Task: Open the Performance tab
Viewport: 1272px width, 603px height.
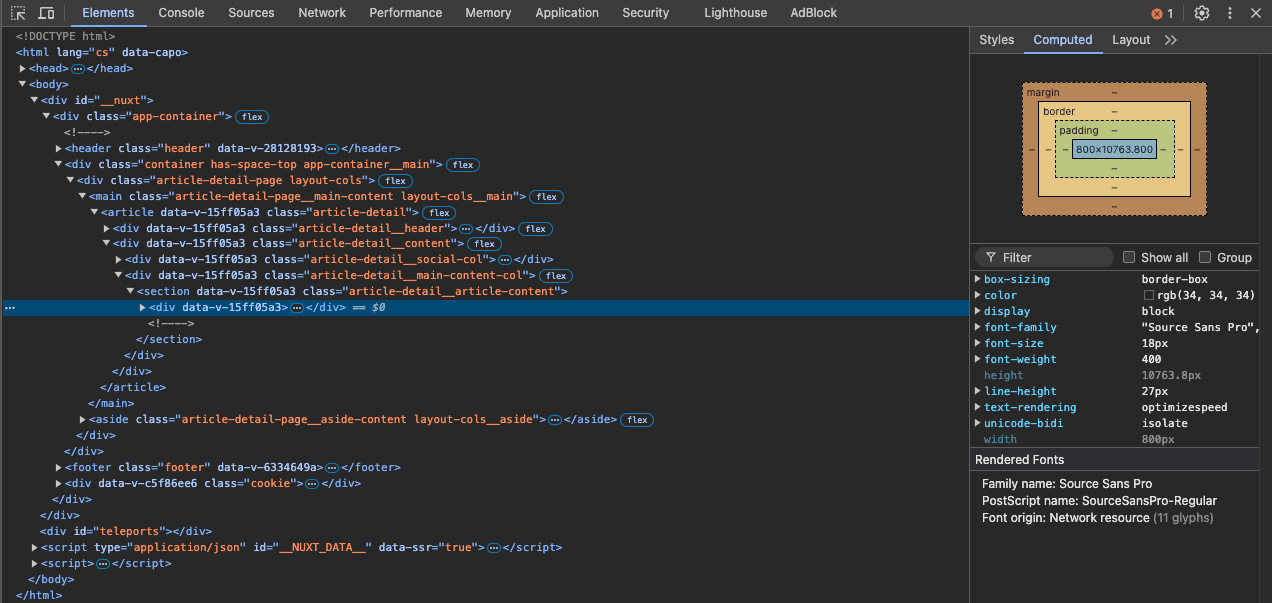Action: [x=406, y=13]
